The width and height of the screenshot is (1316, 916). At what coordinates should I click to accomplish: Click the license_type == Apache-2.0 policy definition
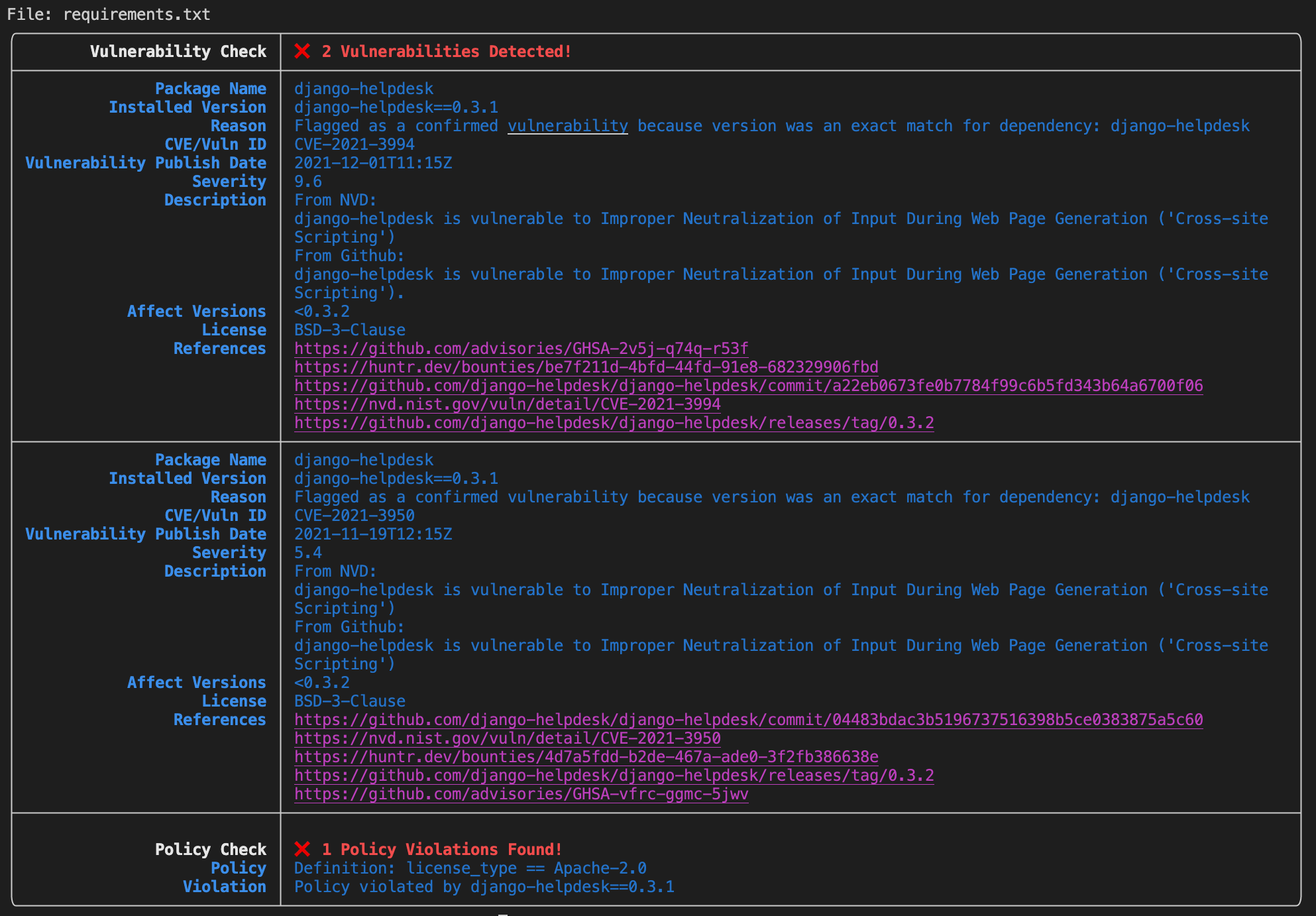pyautogui.click(x=526, y=868)
